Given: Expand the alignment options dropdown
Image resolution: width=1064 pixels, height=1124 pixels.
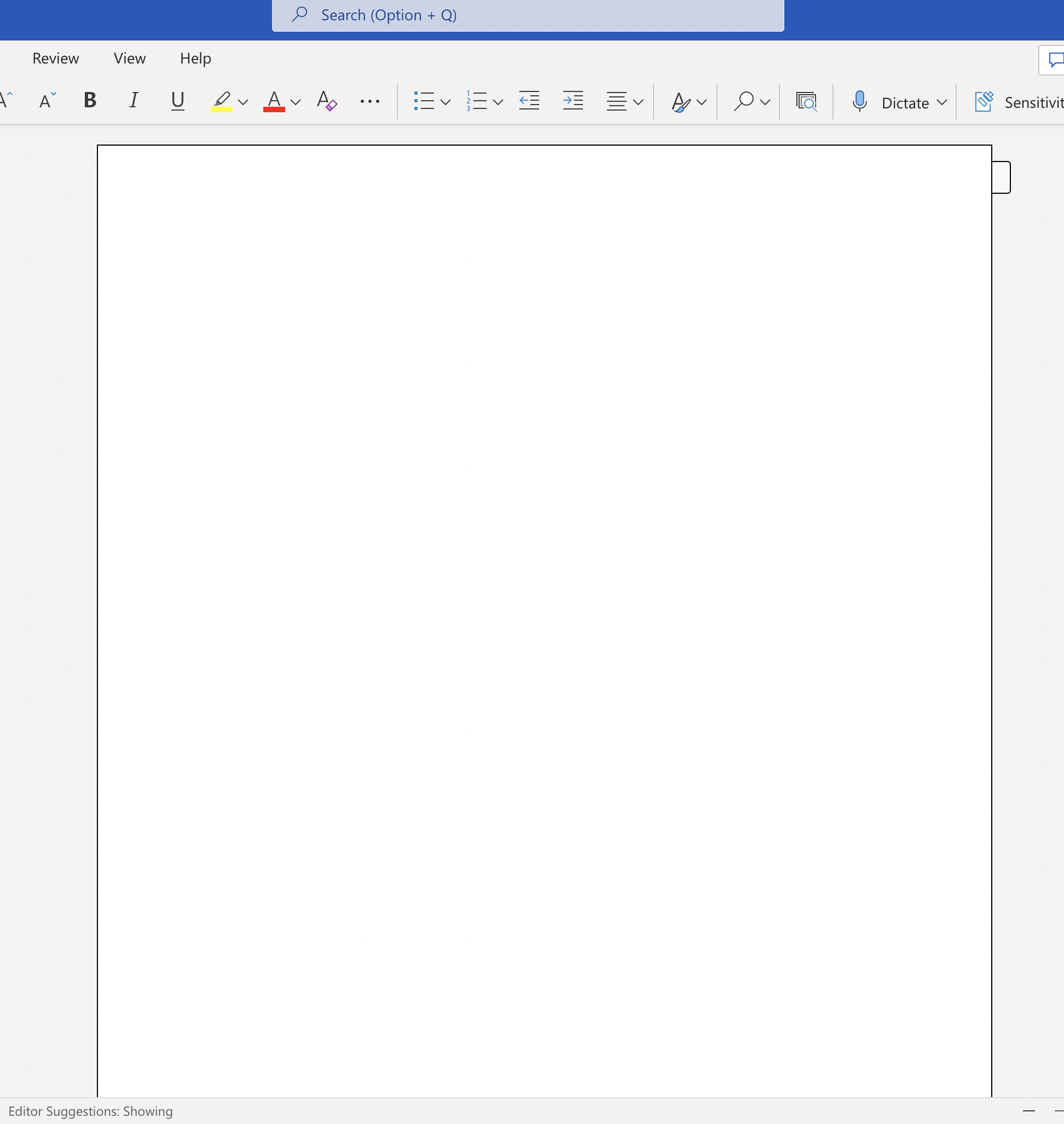Looking at the screenshot, I should (638, 102).
